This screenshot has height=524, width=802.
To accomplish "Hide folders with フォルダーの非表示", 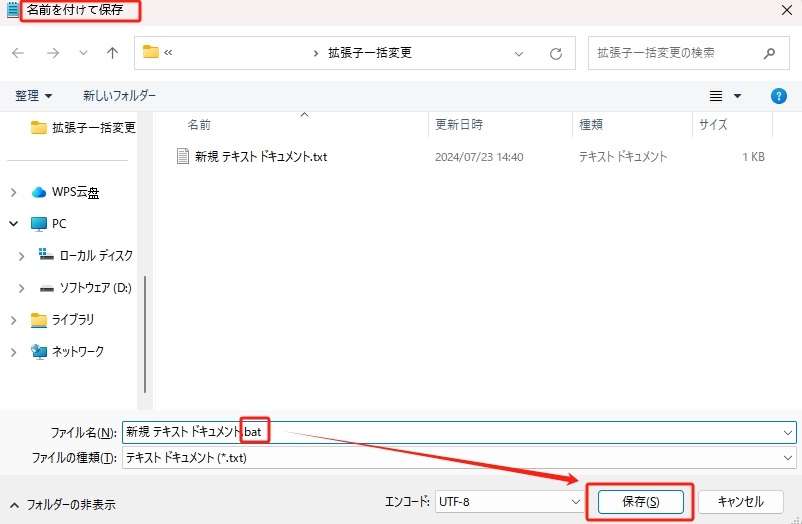I will [x=63, y=504].
